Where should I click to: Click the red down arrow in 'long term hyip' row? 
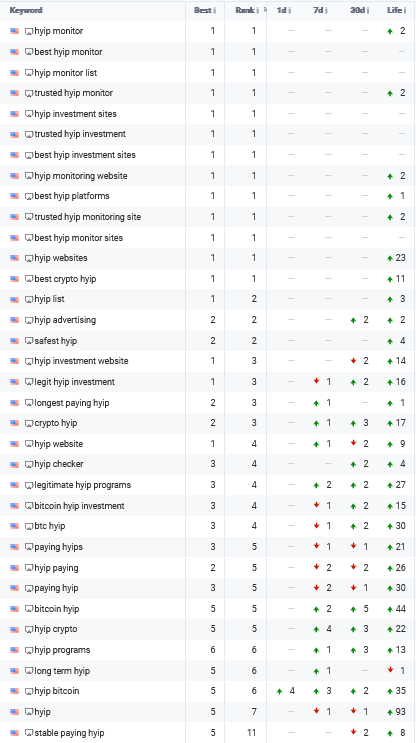tap(391, 670)
